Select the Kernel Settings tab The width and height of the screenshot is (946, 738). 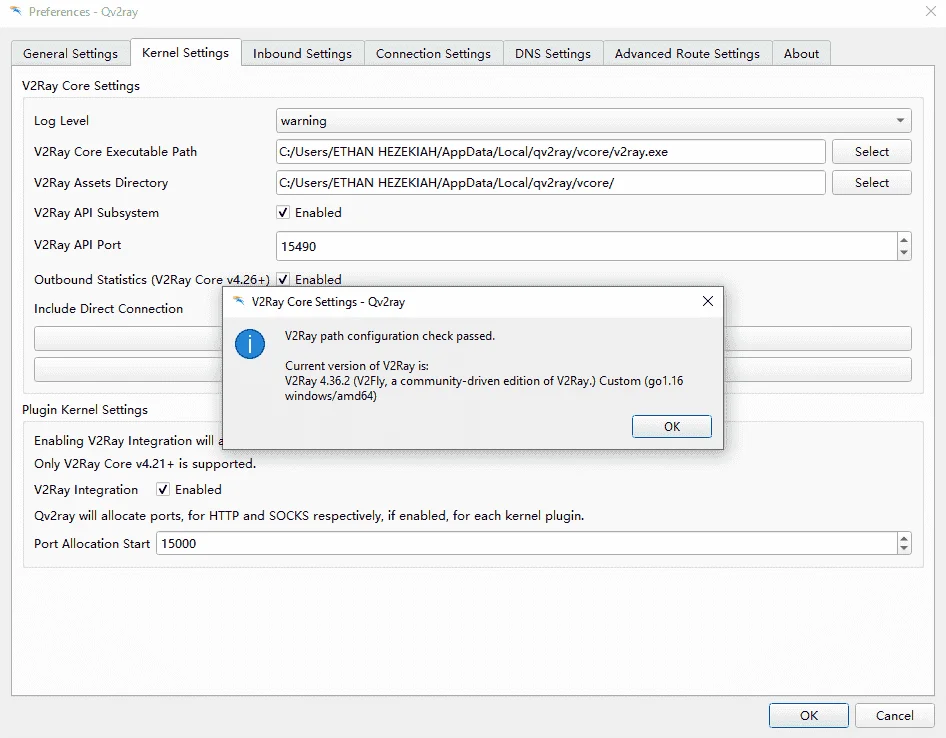(185, 52)
